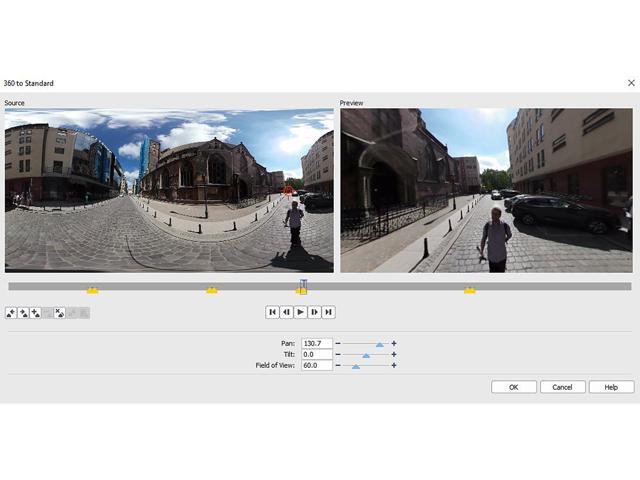Step back to the previous frame
This screenshot has height=480, width=640.
coord(286,312)
